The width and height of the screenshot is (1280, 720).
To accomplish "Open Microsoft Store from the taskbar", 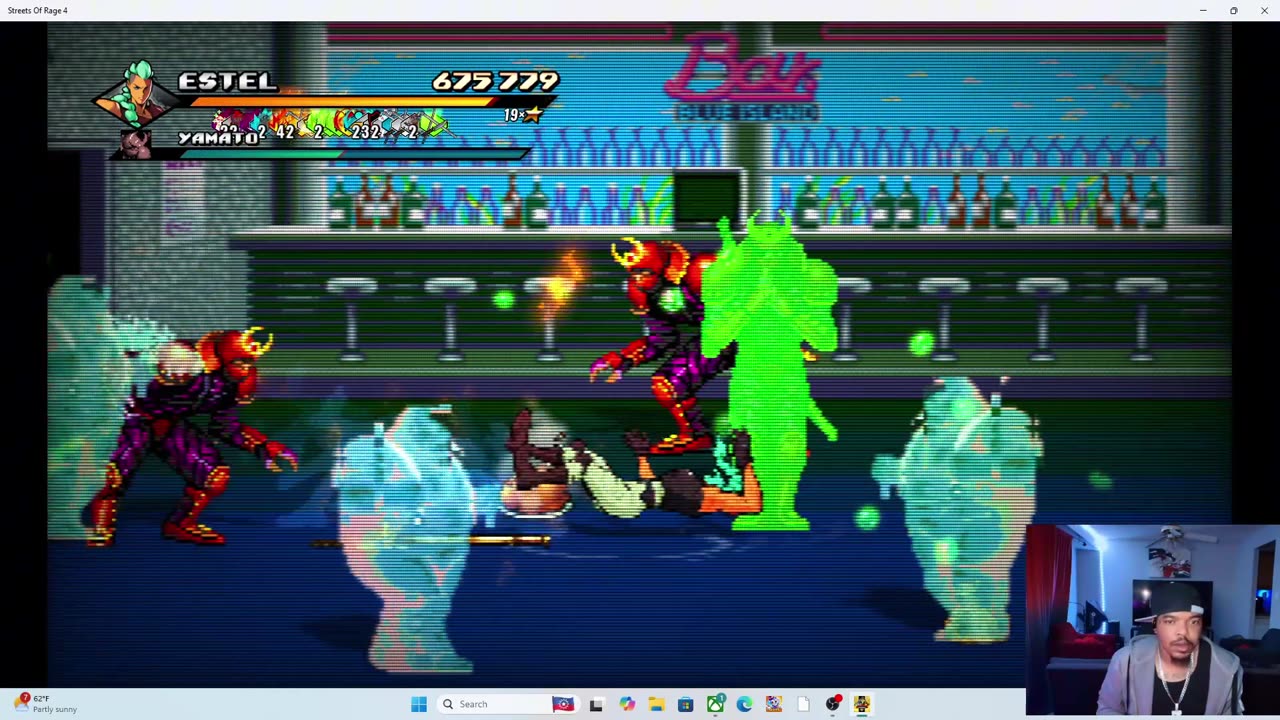I will (x=685, y=704).
